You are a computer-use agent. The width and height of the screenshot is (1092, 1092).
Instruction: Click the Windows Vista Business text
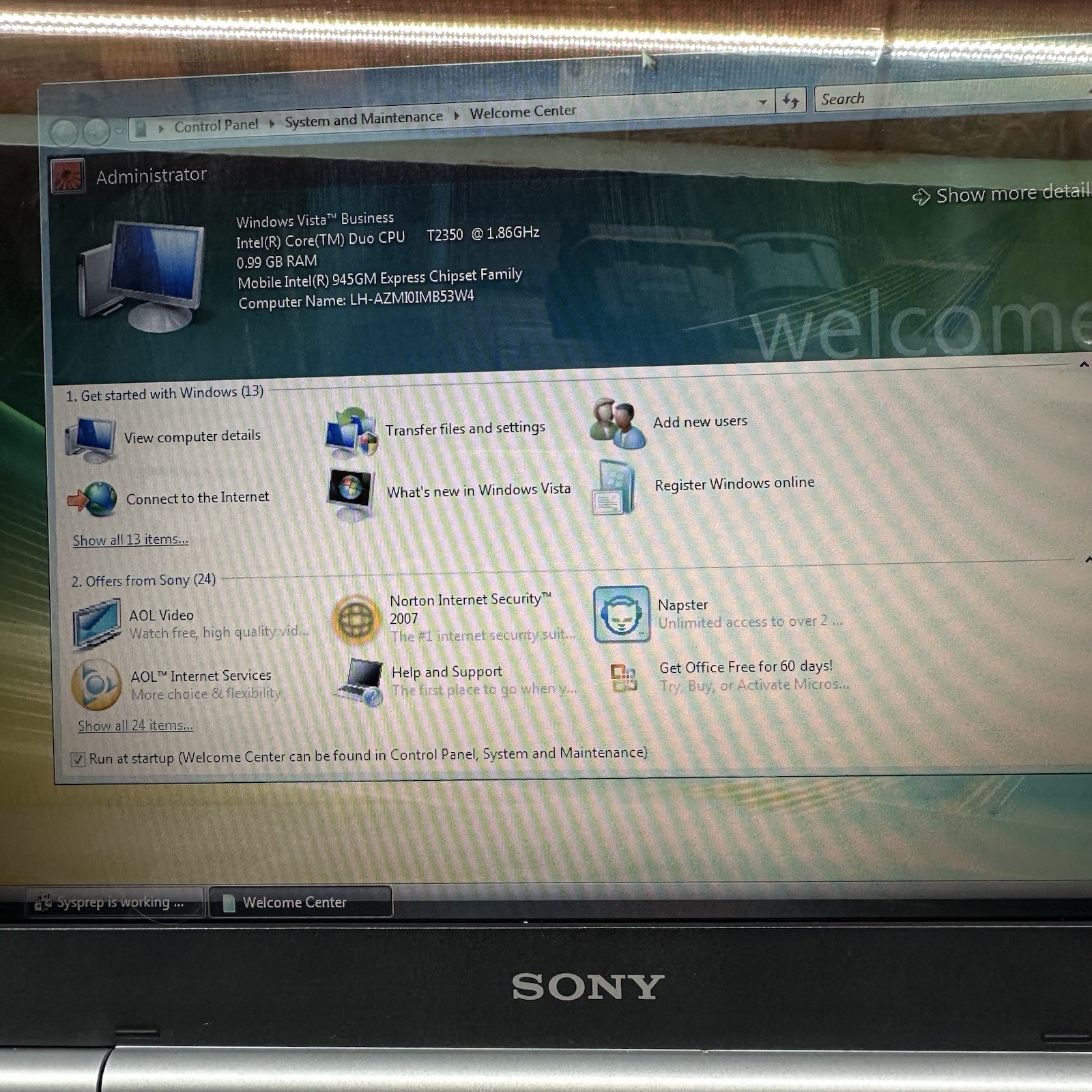coord(315,220)
